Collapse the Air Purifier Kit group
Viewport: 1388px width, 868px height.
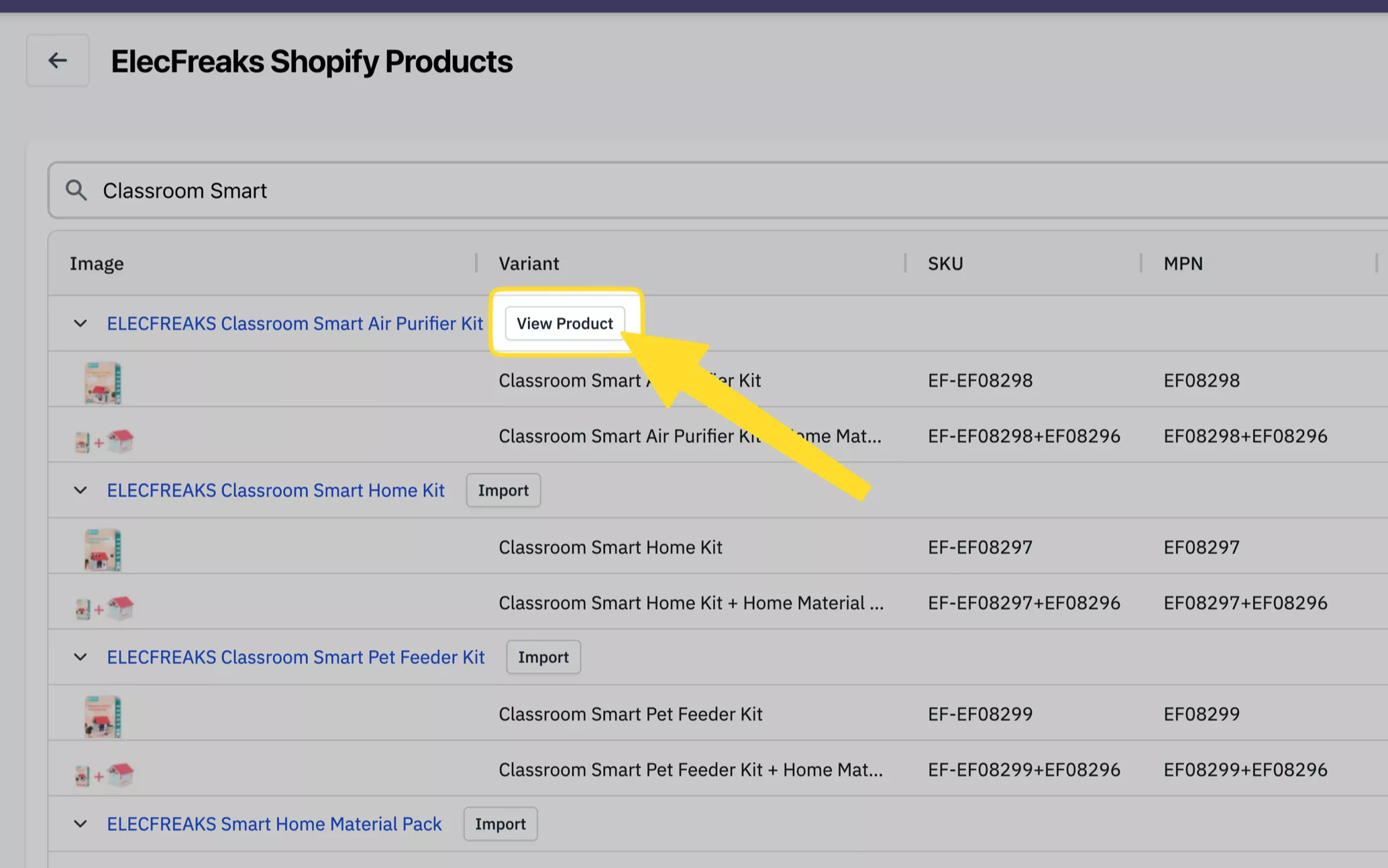point(81,323)
